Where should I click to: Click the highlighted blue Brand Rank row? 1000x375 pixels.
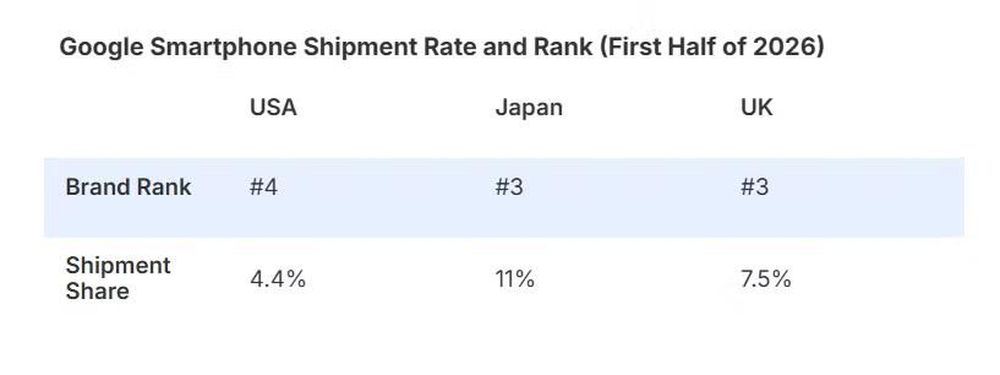click(x=504, y=198)
